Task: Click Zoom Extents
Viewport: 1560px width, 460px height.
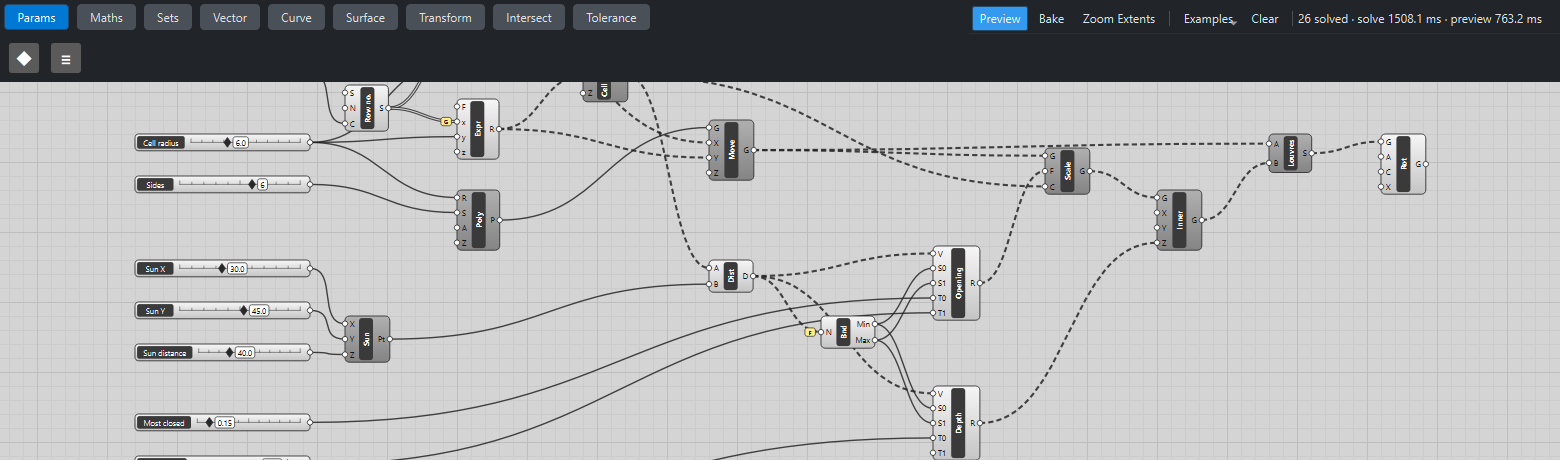Action: pos(1118,19)
